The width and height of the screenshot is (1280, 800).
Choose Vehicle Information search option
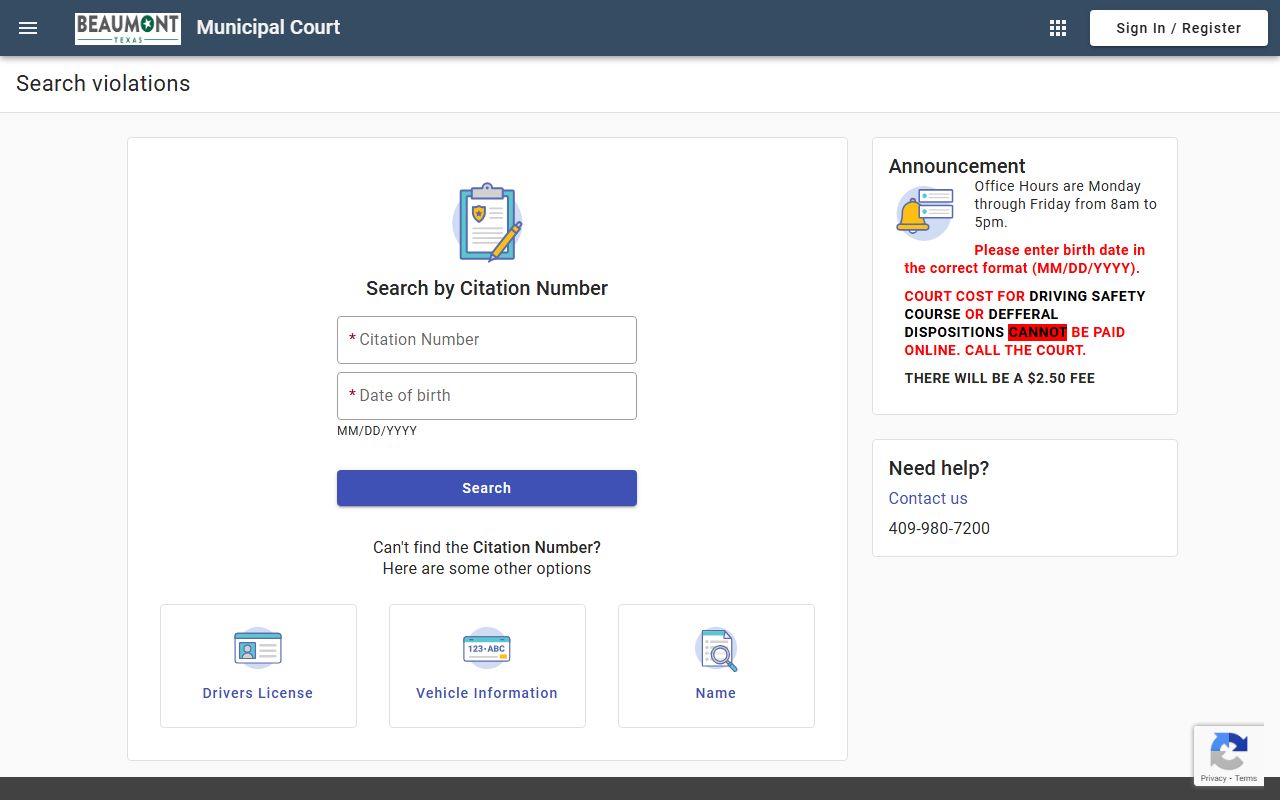click(487, 666)
